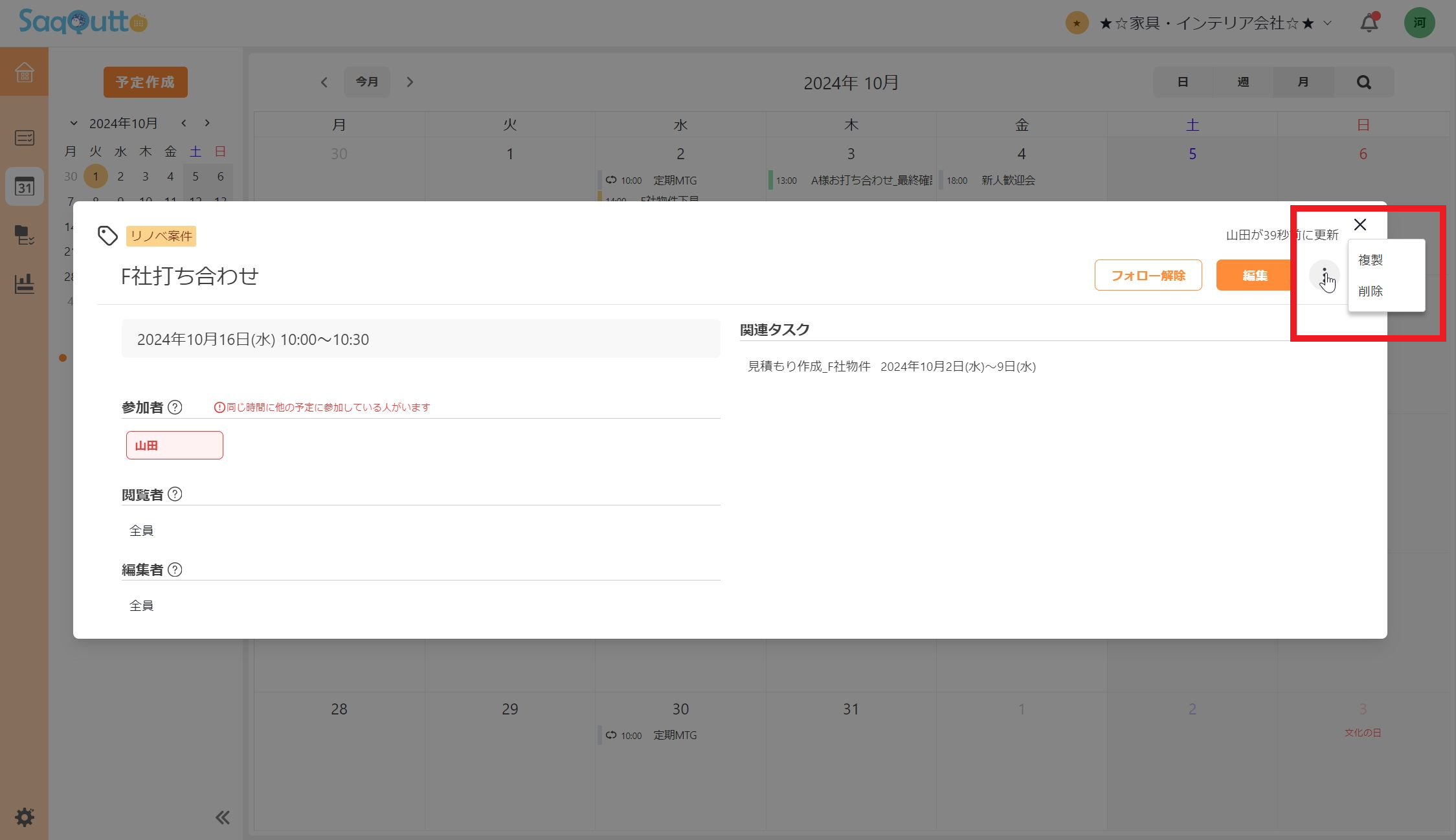Open the chart report icon in sidebar
Image resolution: width=1456 pixels, height=840 pixels.
pos(25,283)
